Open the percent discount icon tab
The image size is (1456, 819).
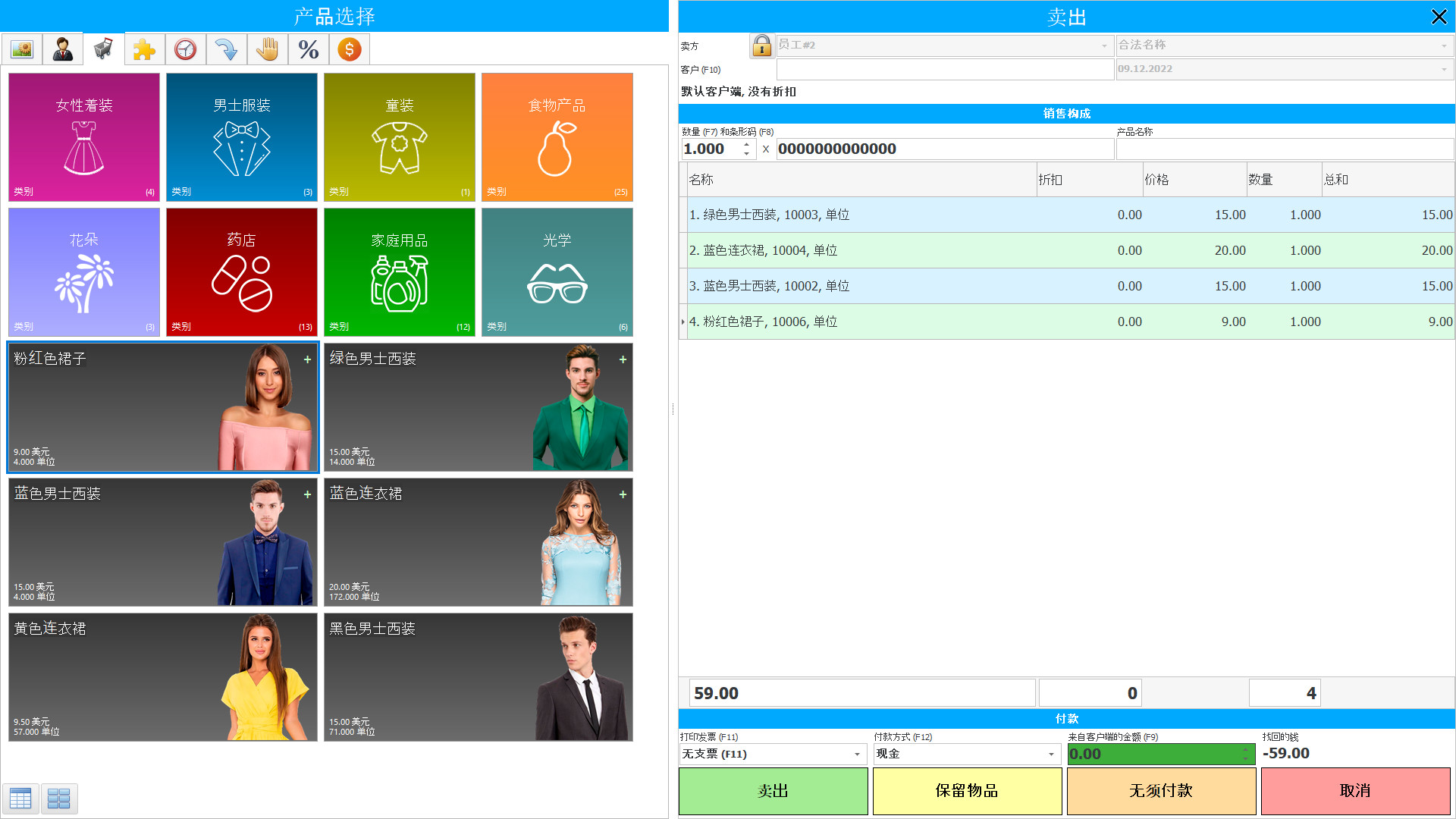(x=308, y=50)
